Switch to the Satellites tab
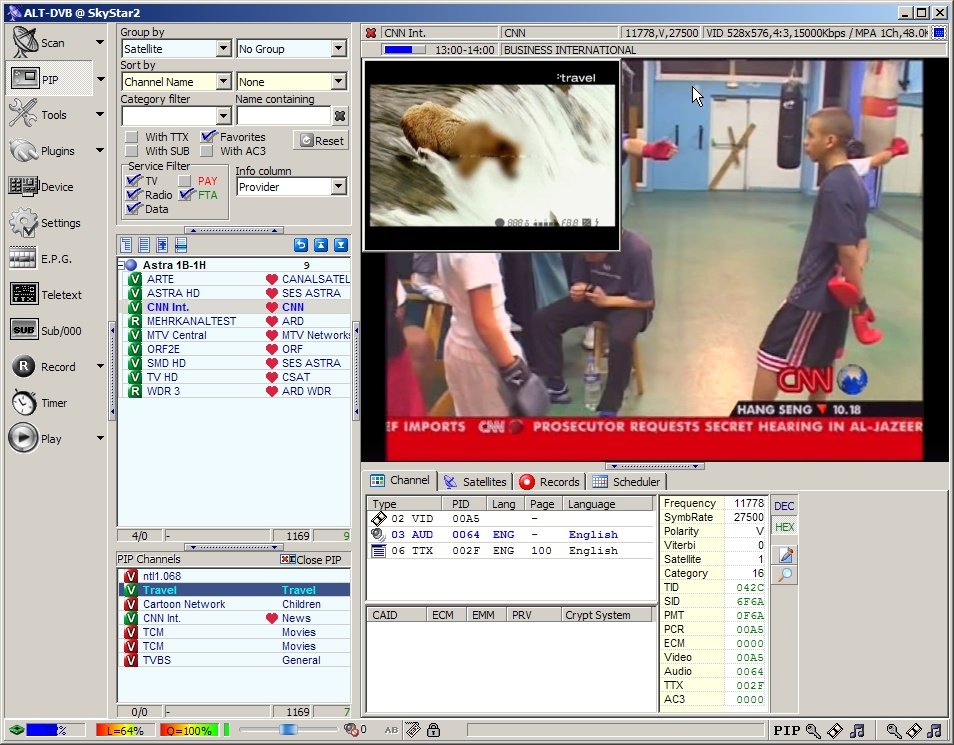Viewport: 954px width, 745px height. point(475,481)
